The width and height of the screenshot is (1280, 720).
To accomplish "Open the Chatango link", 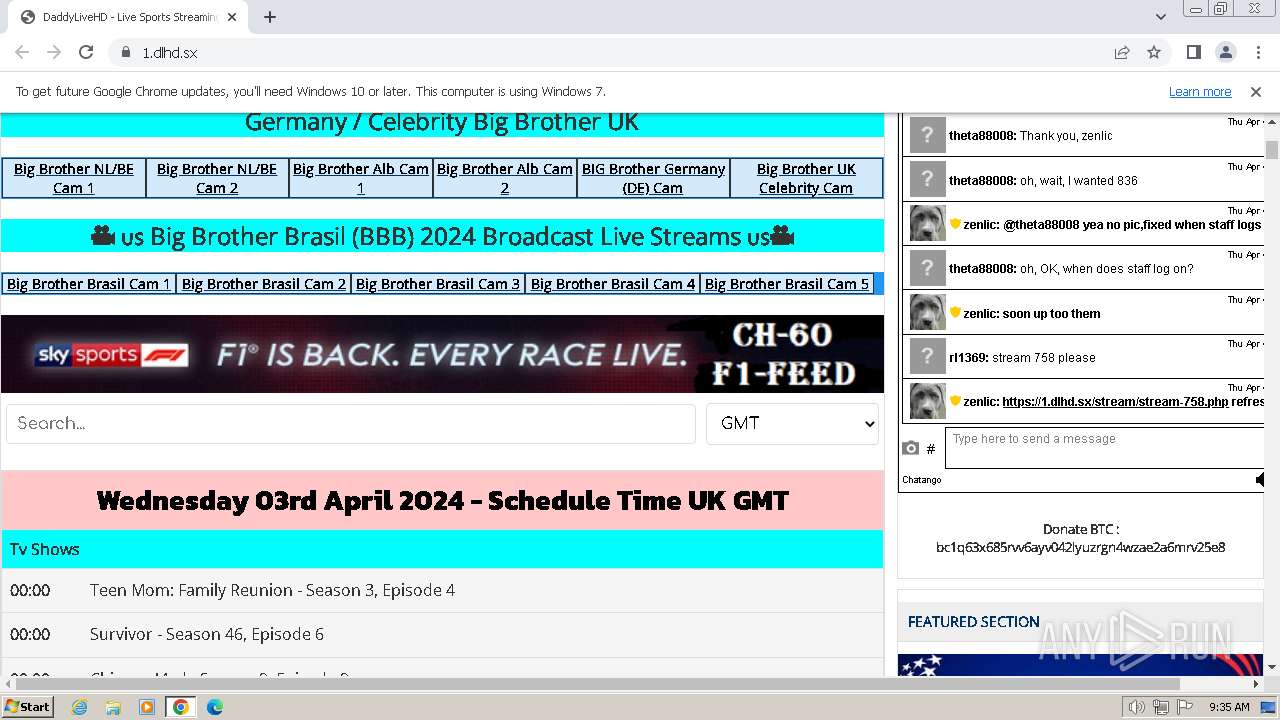I will (921, 480).
